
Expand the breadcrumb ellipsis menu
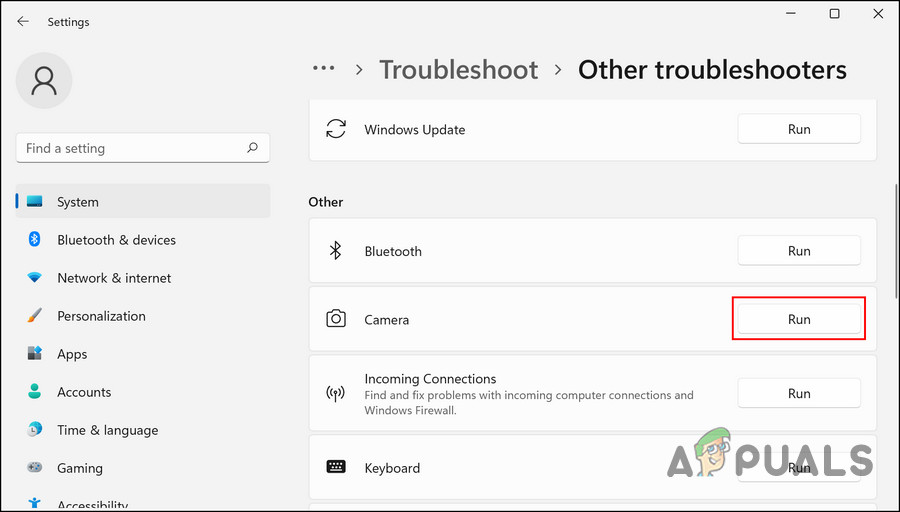coord(323,69)
